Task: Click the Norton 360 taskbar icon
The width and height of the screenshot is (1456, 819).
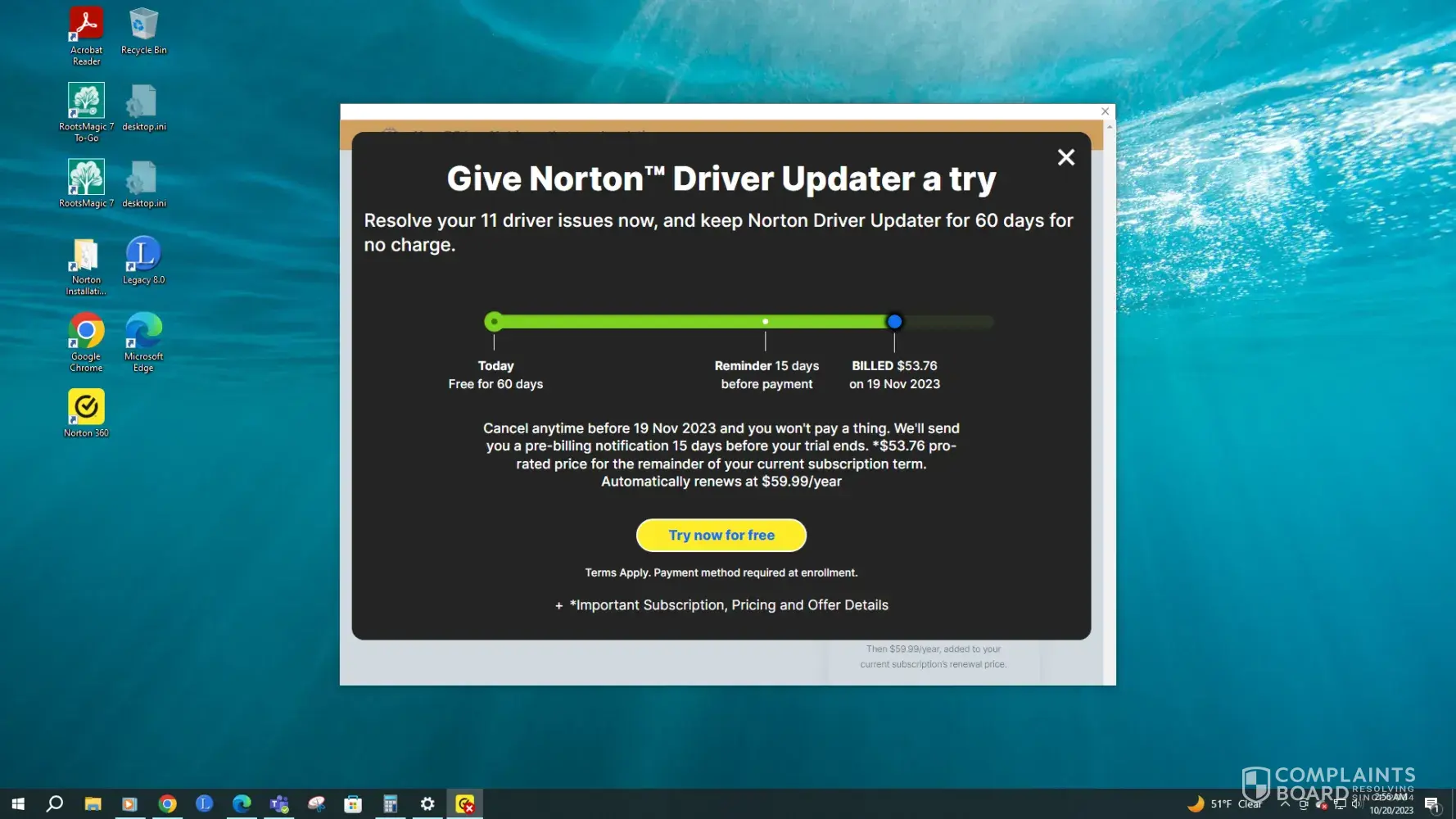Action: click(x=465, y=804)
